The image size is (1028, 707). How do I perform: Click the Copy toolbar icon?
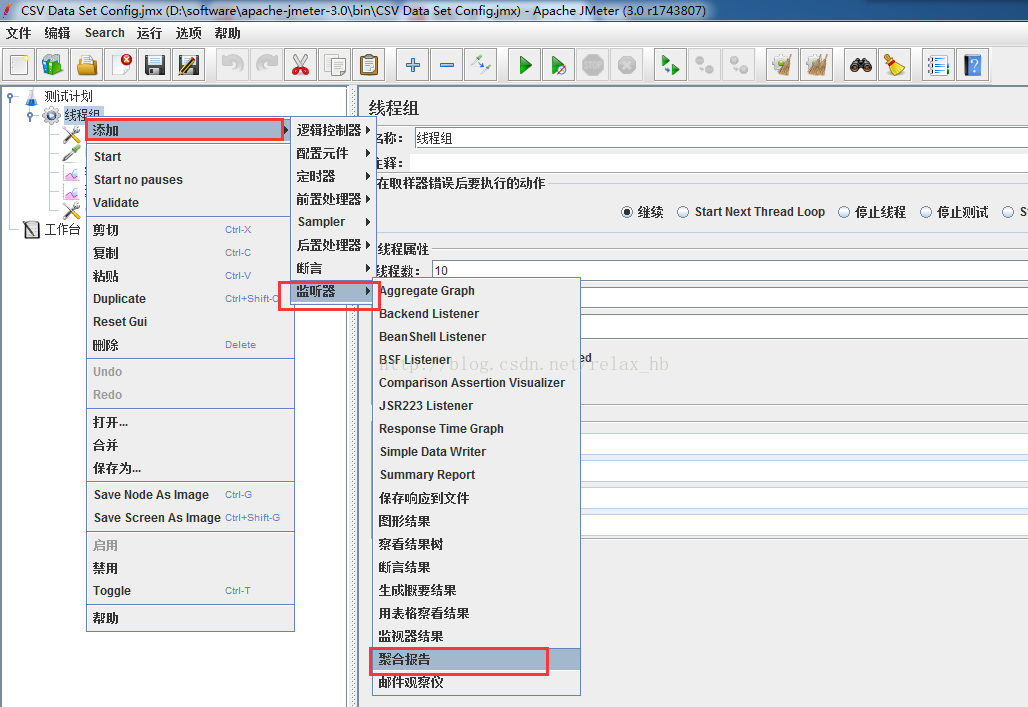(x=335, y=65)
